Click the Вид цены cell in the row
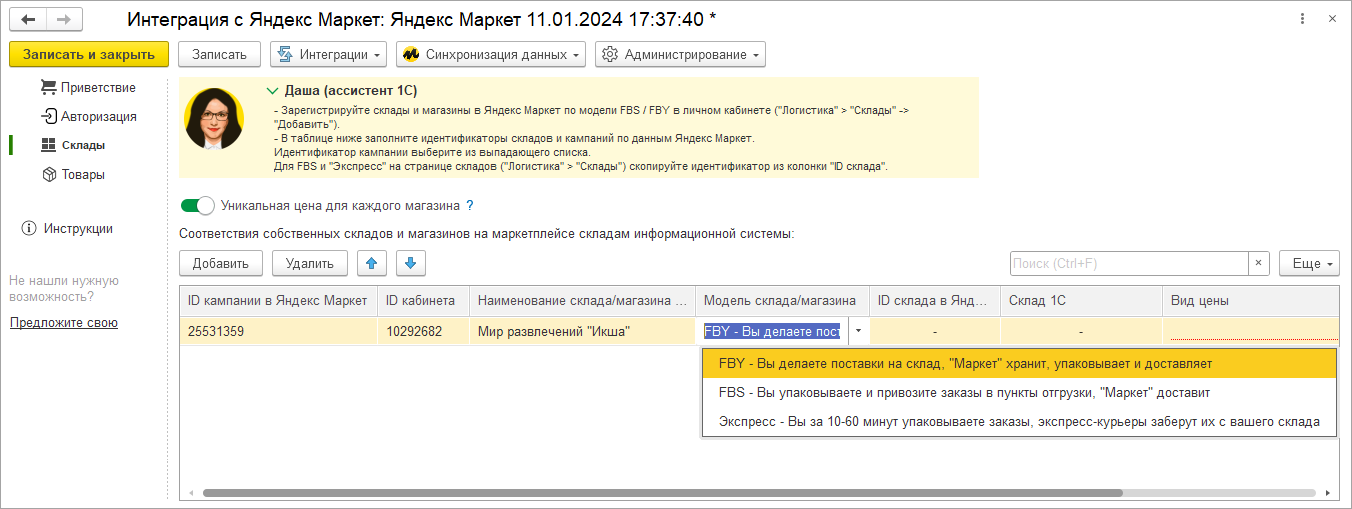 (1251, 331)
